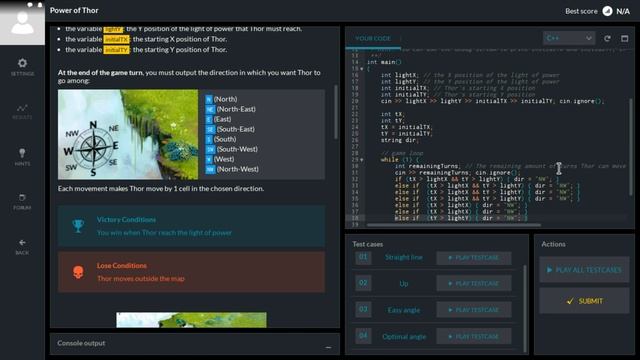Viewport: 640px width, 360px height.
Task: Click the Actions panel heading
Action: 553,244
